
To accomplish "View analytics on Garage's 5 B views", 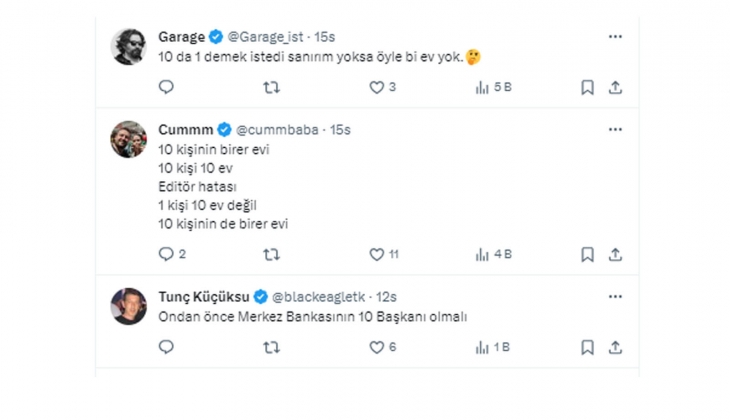I will 482,87.
